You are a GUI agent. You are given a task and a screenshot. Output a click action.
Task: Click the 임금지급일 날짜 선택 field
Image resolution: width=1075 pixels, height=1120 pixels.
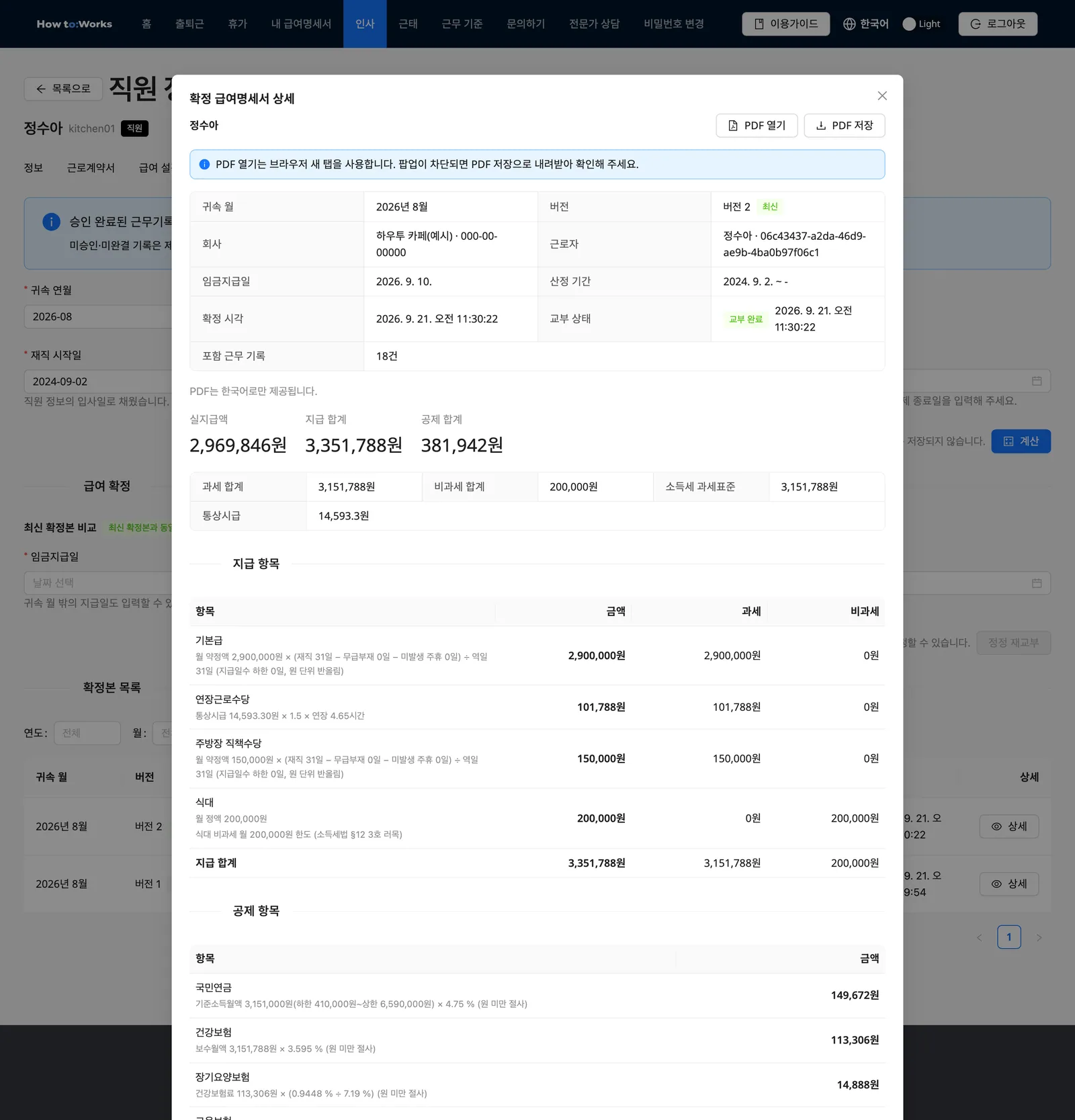pos(98,583)
